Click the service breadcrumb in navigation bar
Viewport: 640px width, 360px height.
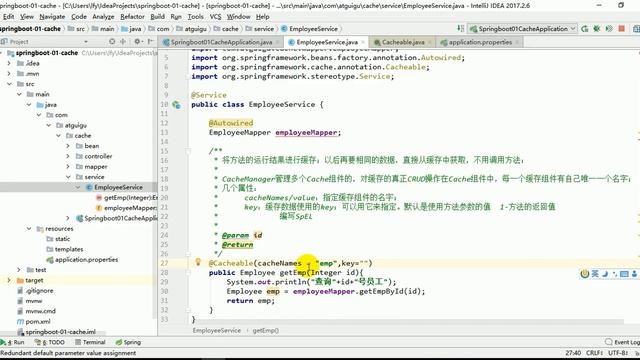click(260, 29)
